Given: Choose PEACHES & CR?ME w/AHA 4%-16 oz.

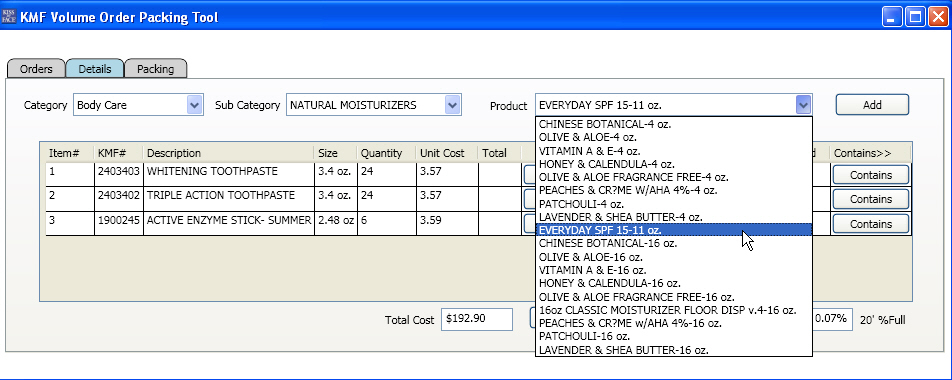Looking at the screenshot, I should pos(673,324).
